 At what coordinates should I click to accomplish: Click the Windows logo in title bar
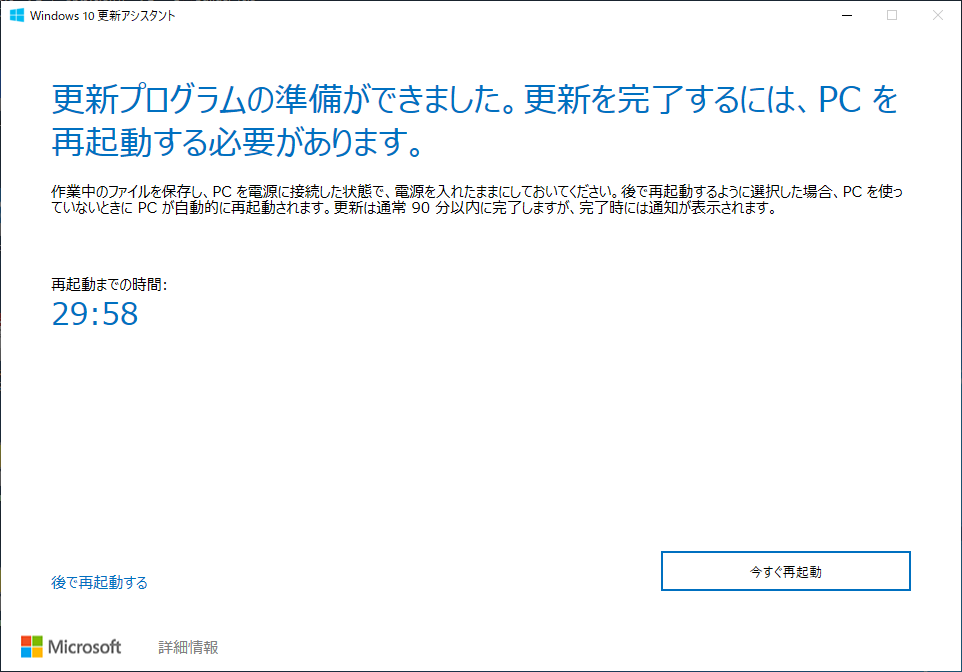point(17,15)
